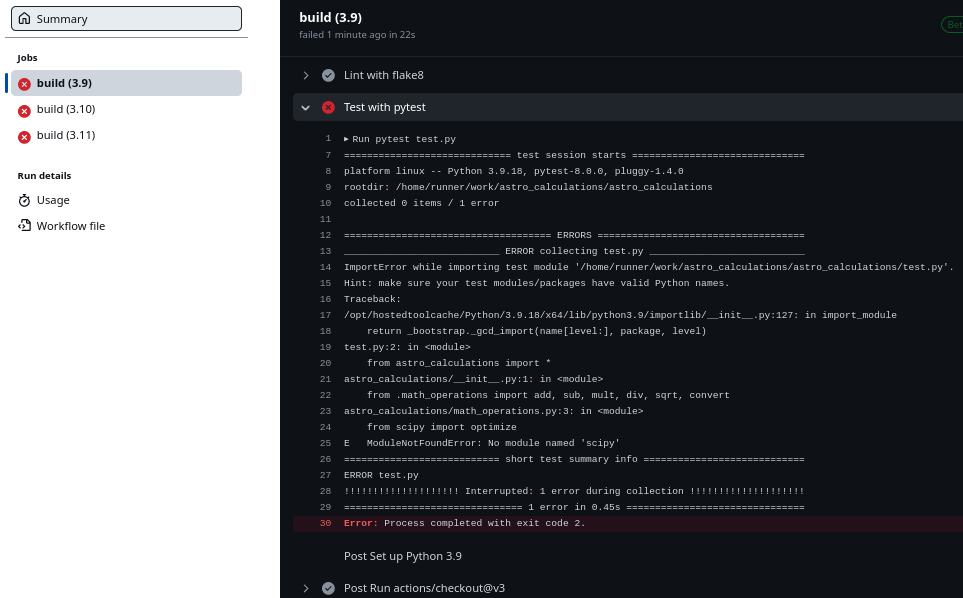
Task: Click the failure icon beside build (3.11)
Action: point(25,135)
